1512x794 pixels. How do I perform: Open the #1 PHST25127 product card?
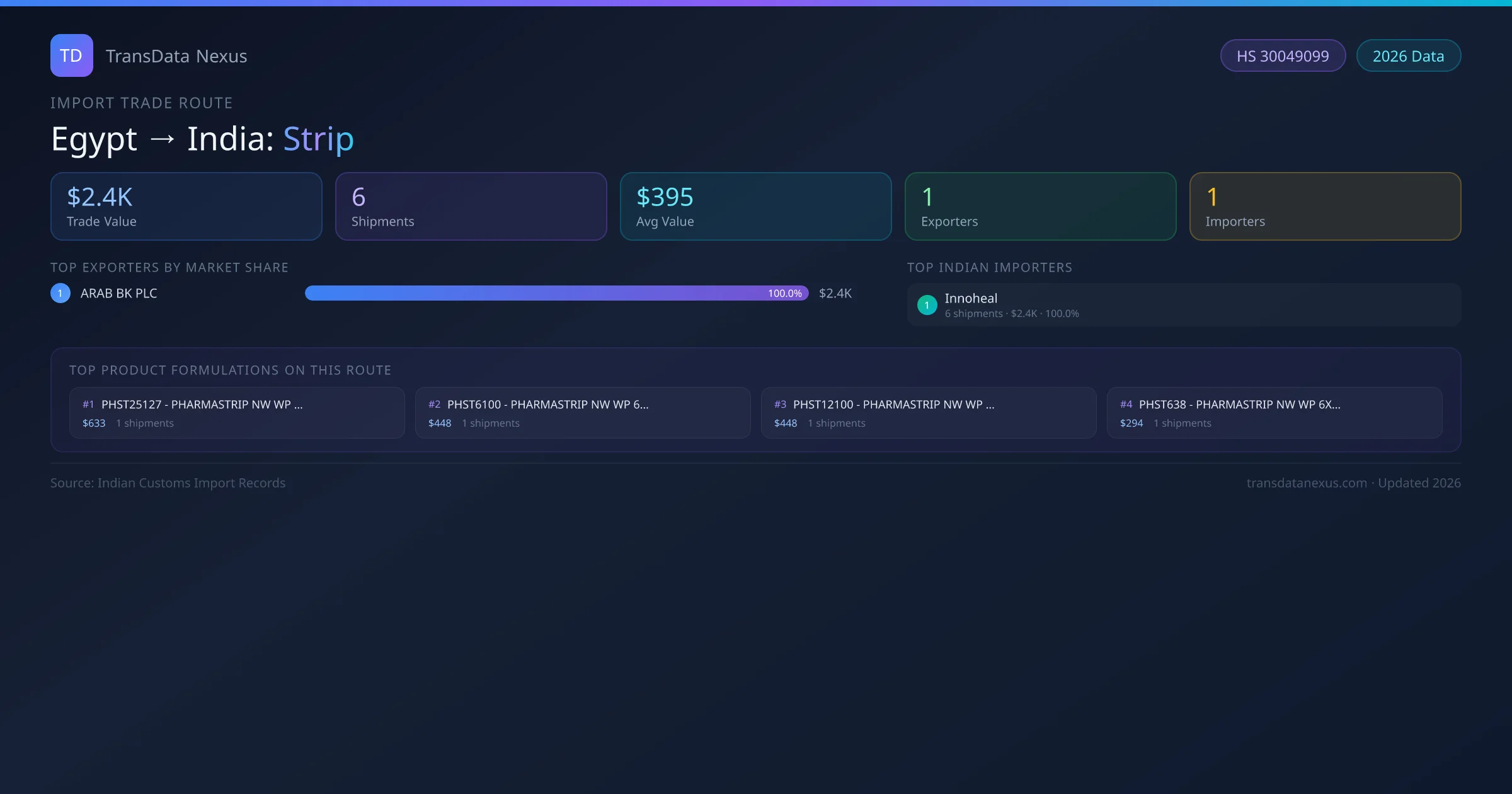click(237, 413)
